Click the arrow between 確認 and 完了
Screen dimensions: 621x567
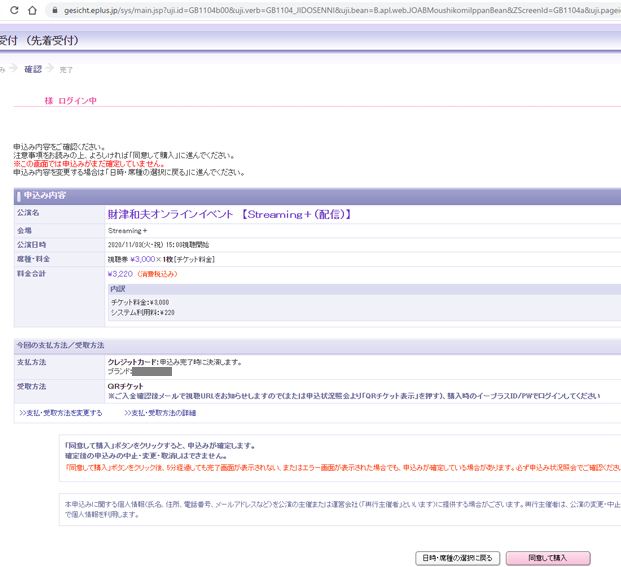(x=50, y=69)
